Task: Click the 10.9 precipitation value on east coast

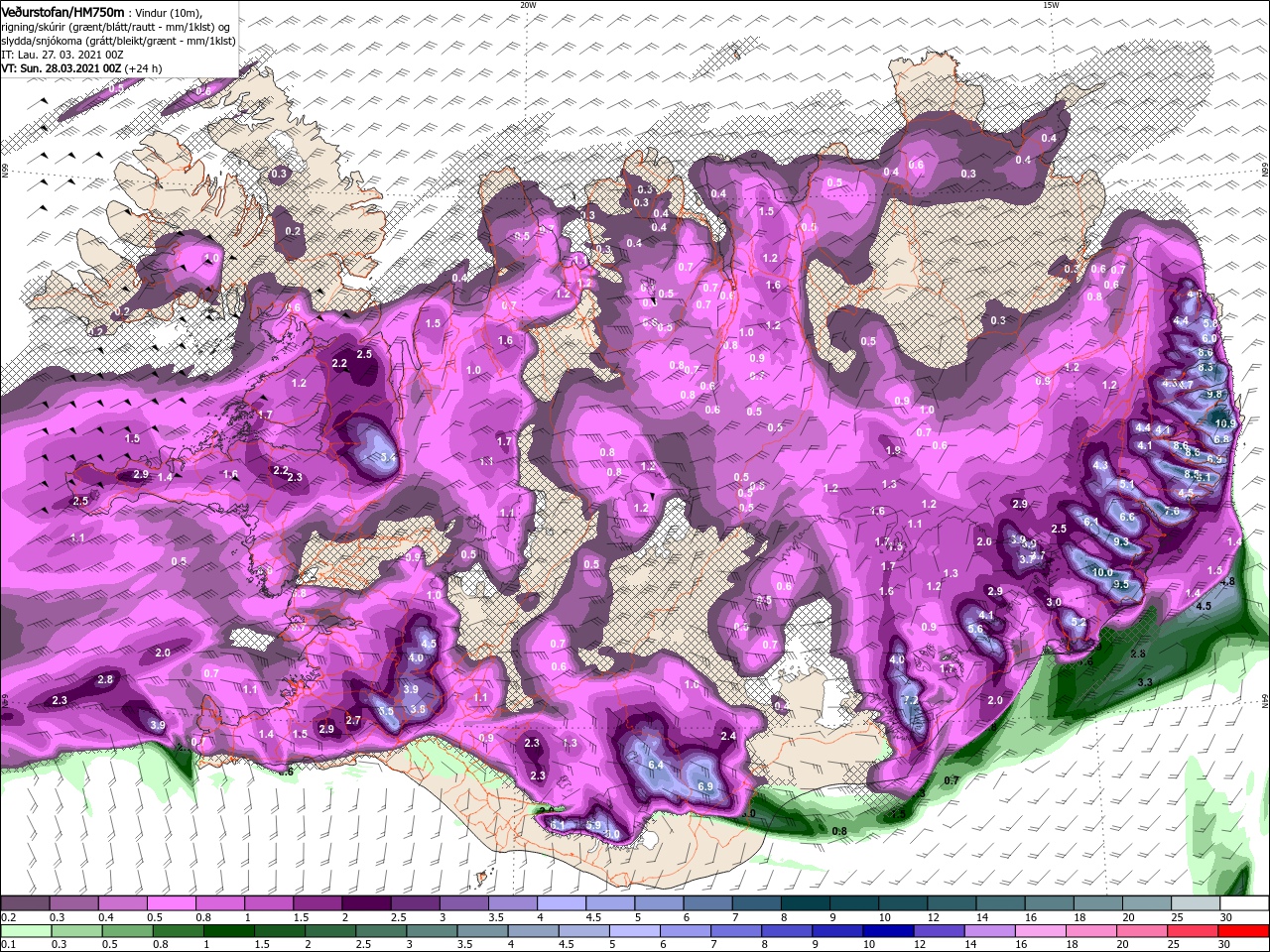Action: click(1224, 423)
